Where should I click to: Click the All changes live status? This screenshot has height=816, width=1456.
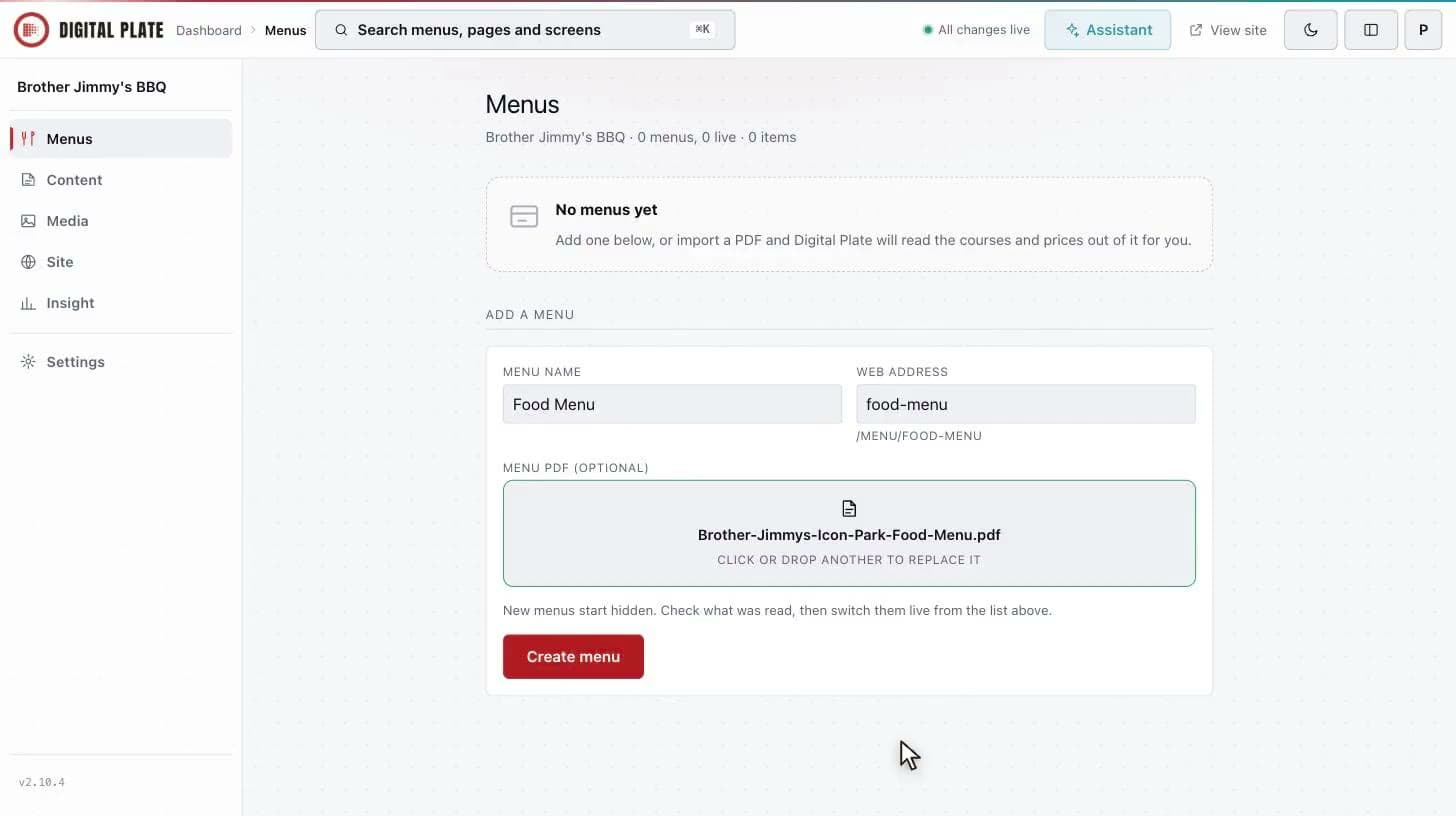click(976, 30)
